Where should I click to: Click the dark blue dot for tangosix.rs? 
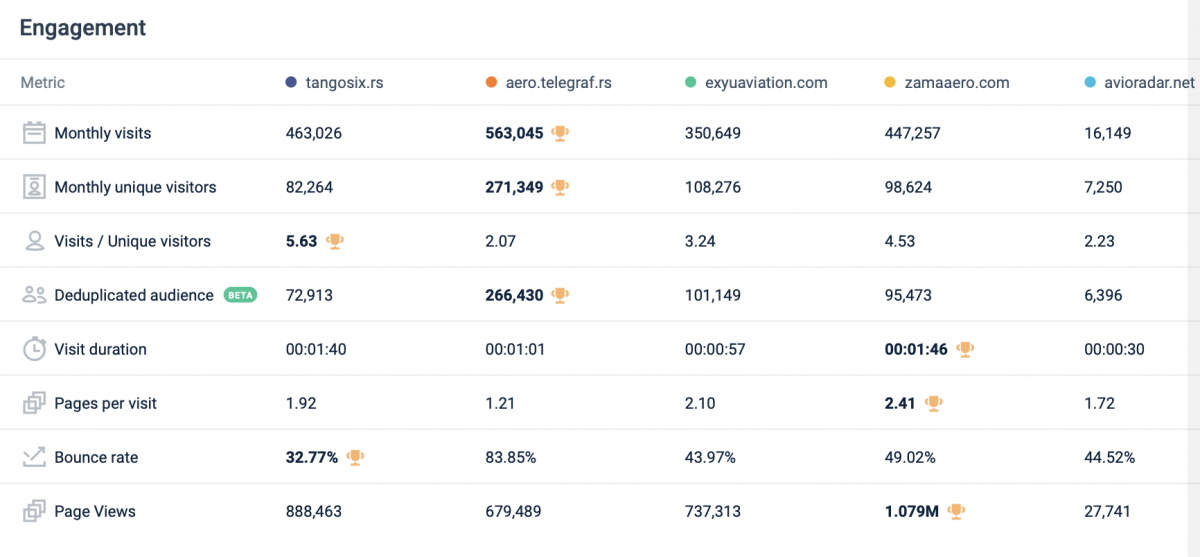tap(291, 83)
